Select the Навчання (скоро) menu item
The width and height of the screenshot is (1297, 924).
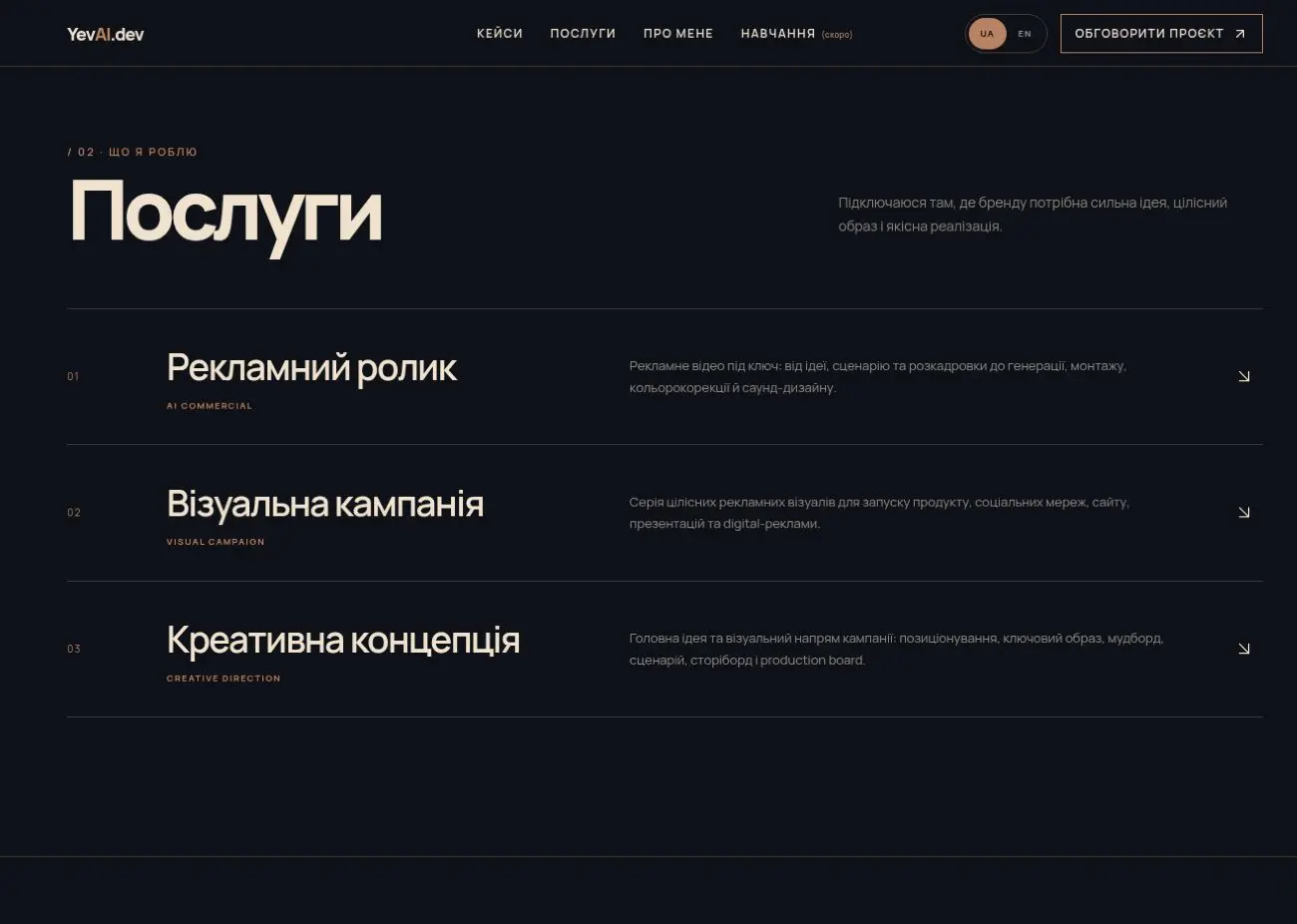[x=796, y=34]
